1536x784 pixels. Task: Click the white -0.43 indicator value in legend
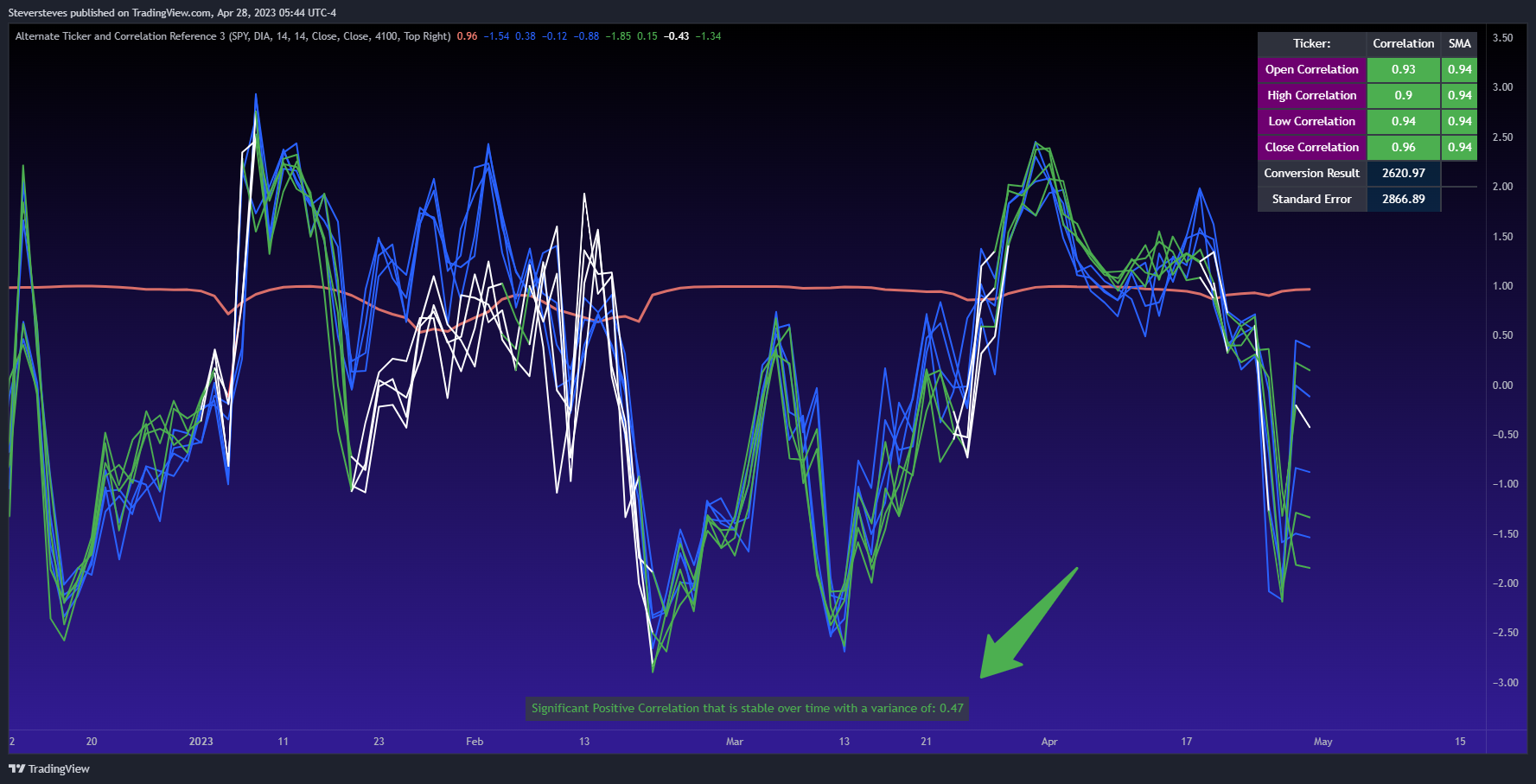pyautogui.click(x=677, y=36)
